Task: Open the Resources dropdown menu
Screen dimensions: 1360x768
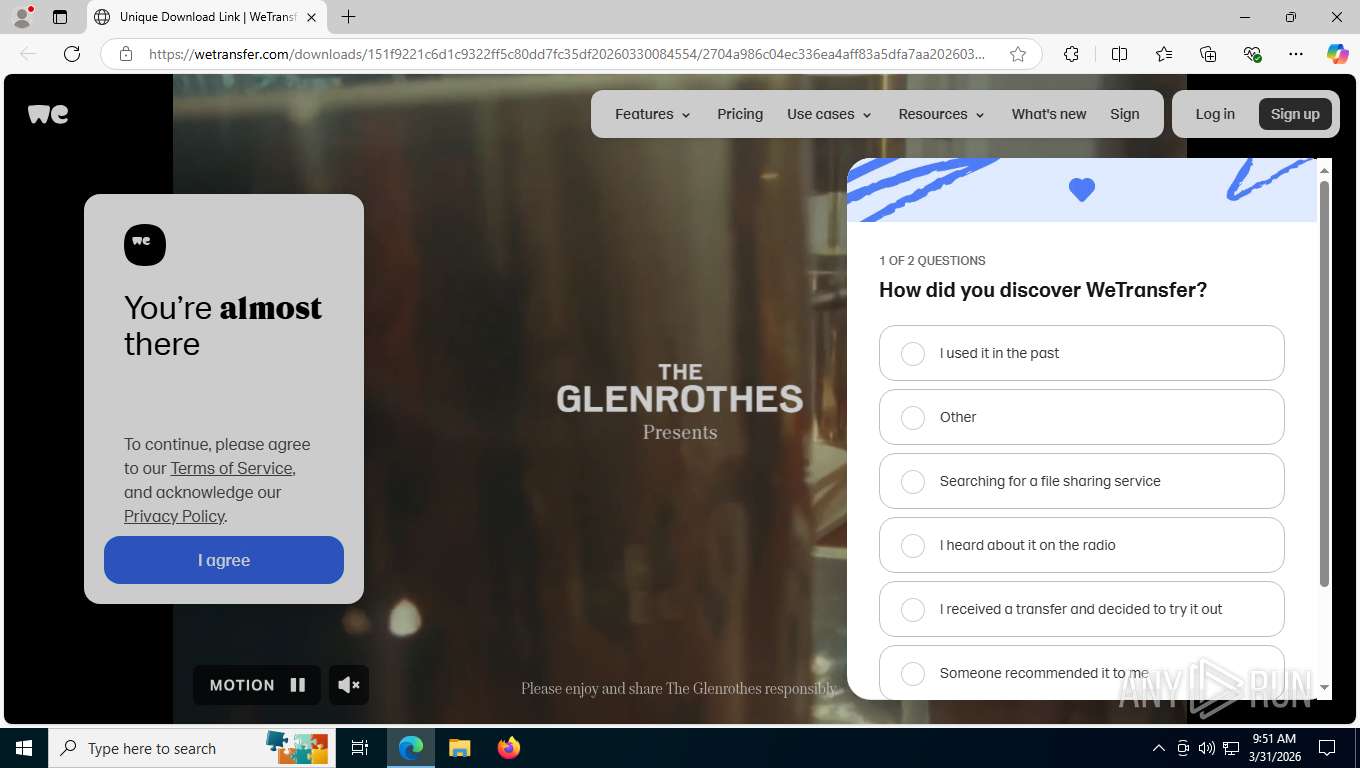Action: pos(941,114)
